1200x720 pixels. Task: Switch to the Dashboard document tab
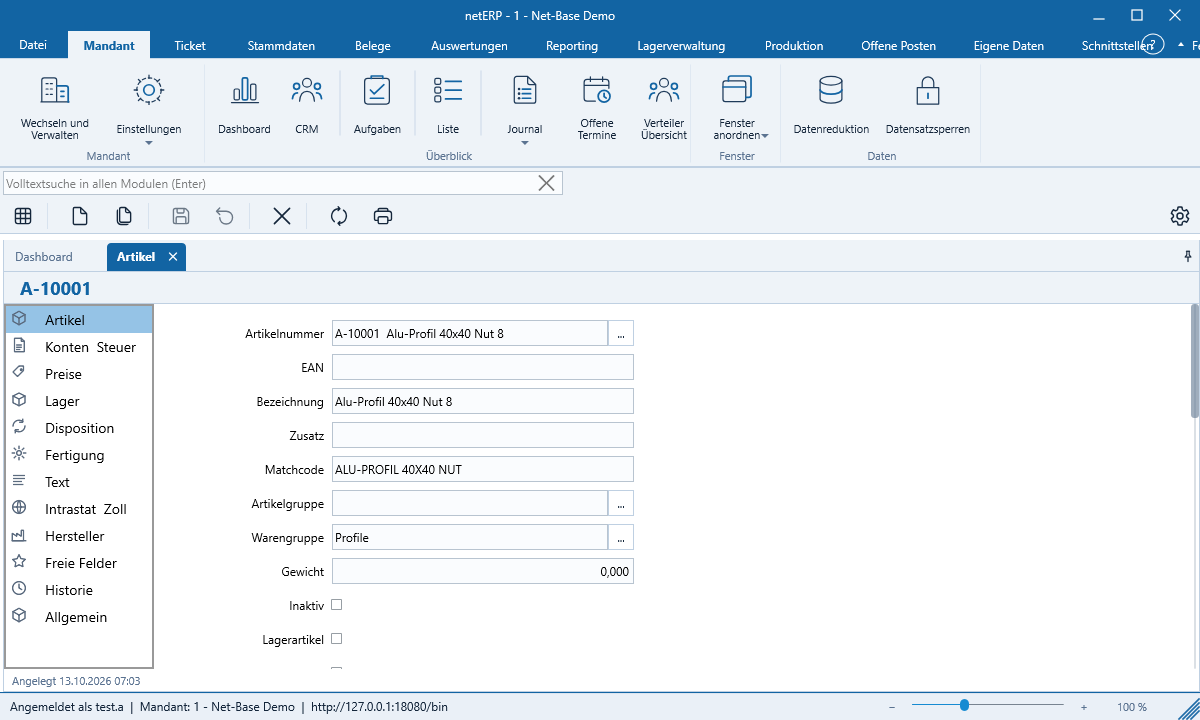point(44,257)
